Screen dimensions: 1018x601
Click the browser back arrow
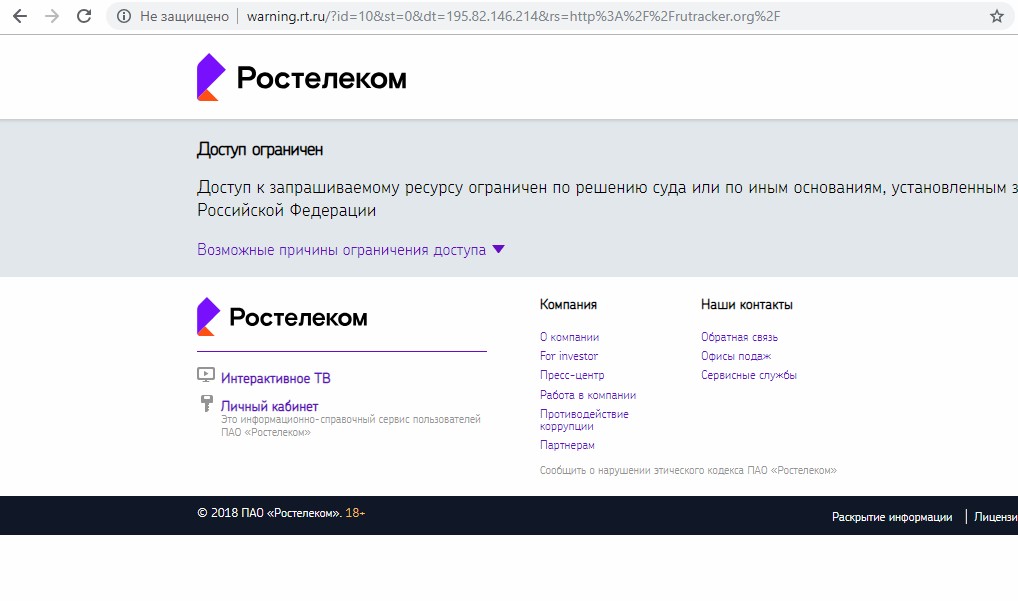pos(20,16)
